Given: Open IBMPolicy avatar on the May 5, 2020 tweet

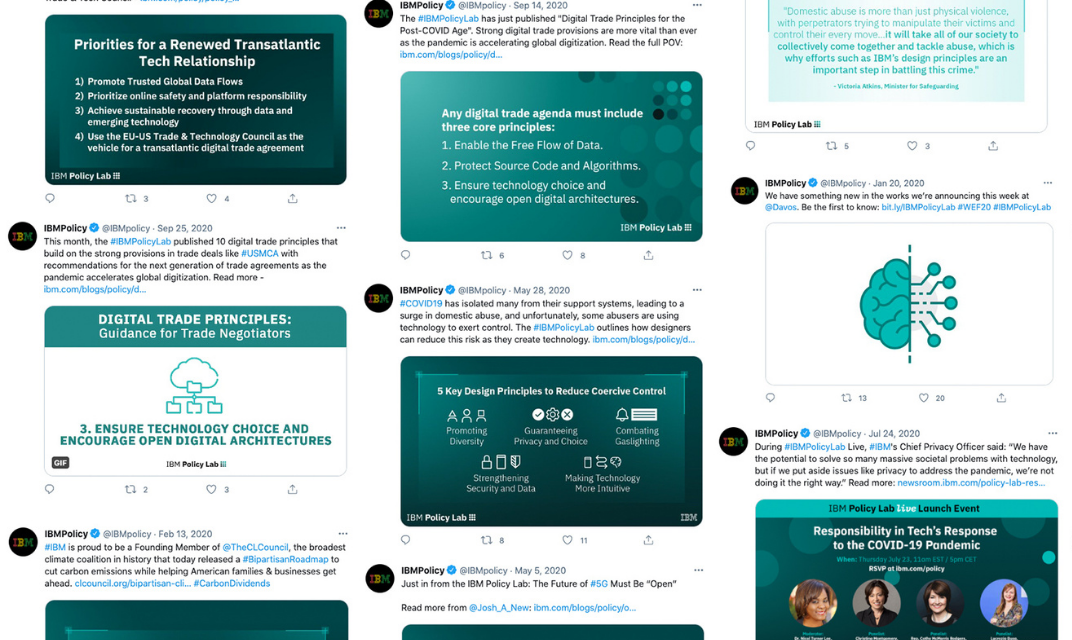Looking at the screenshot, I should click(x=379, y=578).
